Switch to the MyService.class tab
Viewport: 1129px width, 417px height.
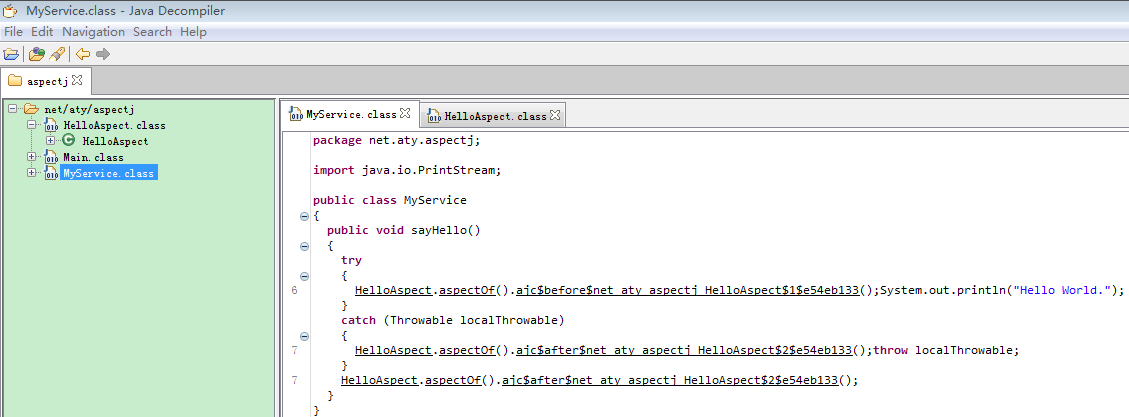click(349, 114)
